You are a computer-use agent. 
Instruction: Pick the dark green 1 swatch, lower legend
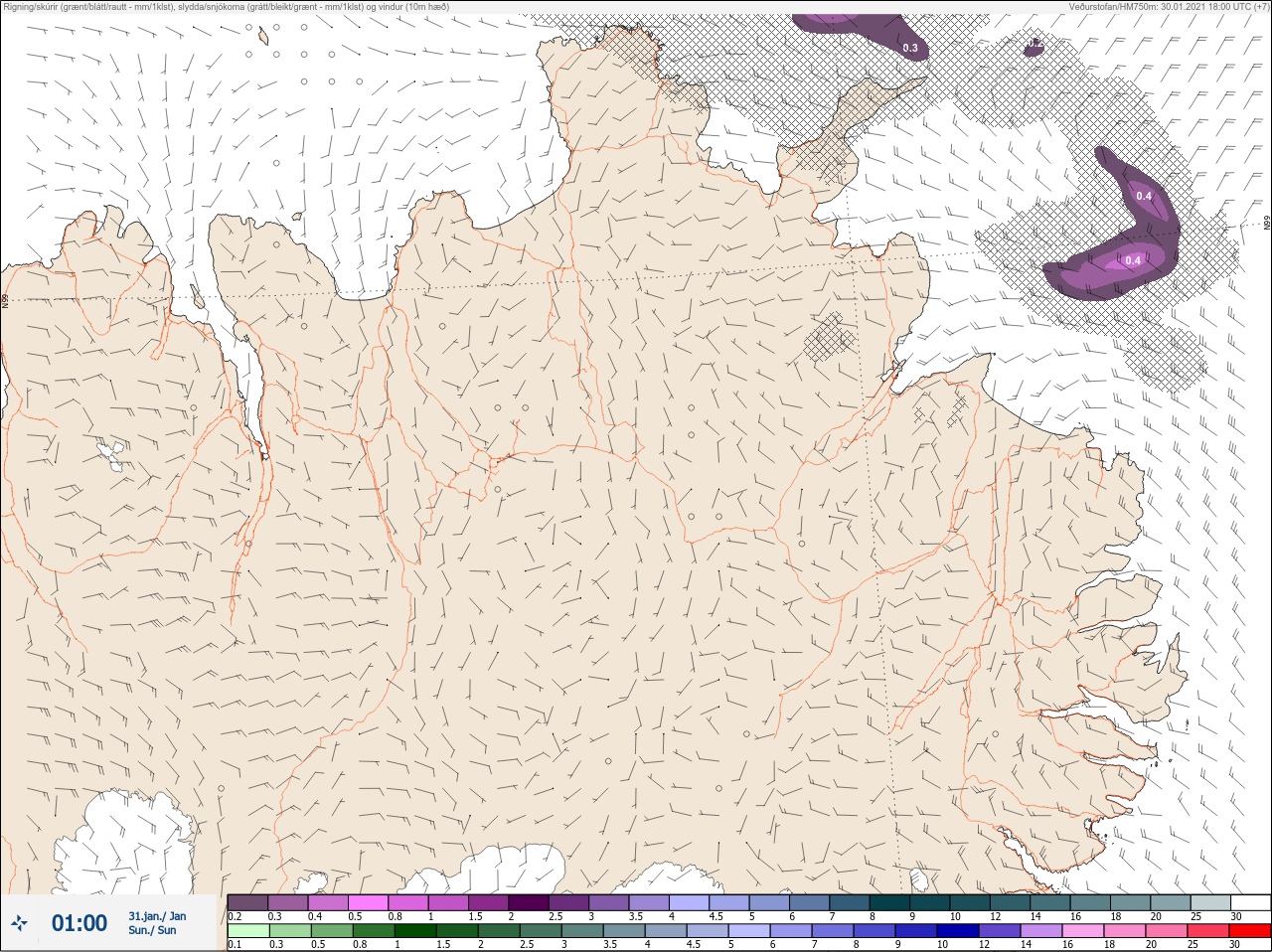click(413, 931)
